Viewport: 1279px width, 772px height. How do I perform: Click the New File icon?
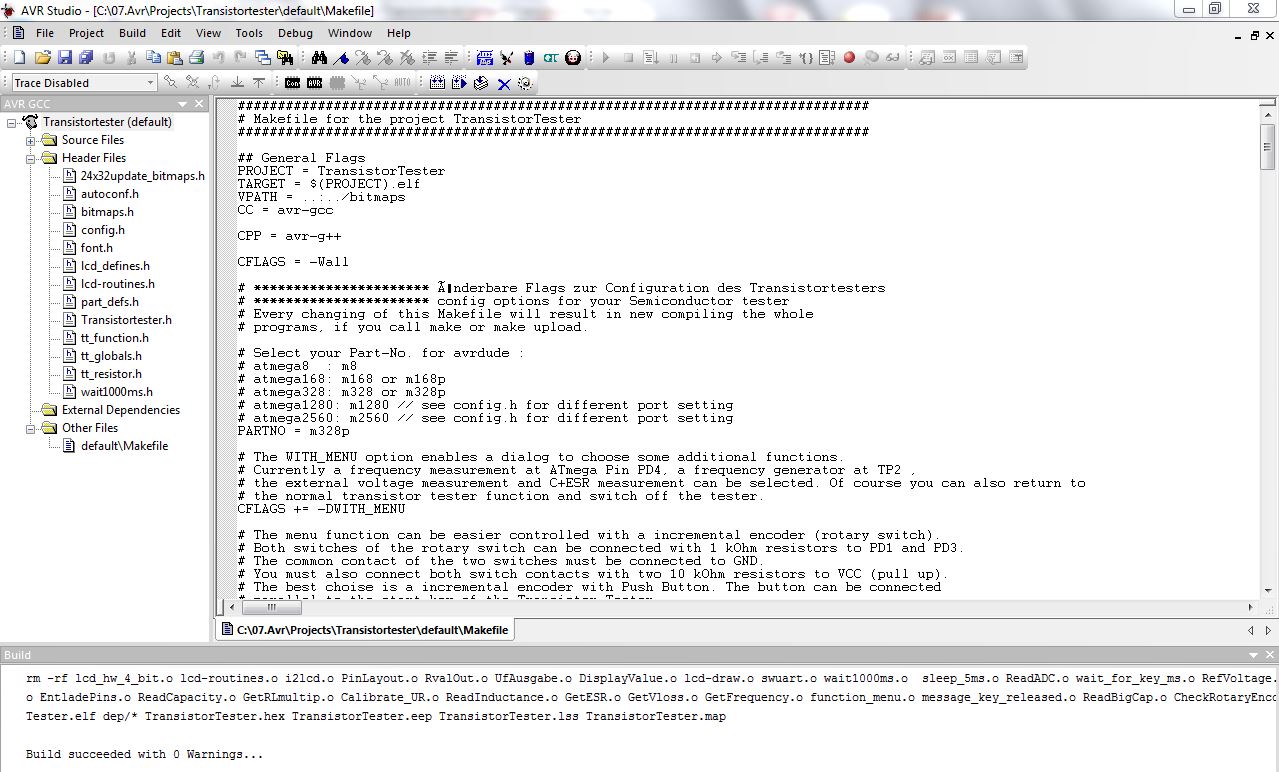pos(17,58)
